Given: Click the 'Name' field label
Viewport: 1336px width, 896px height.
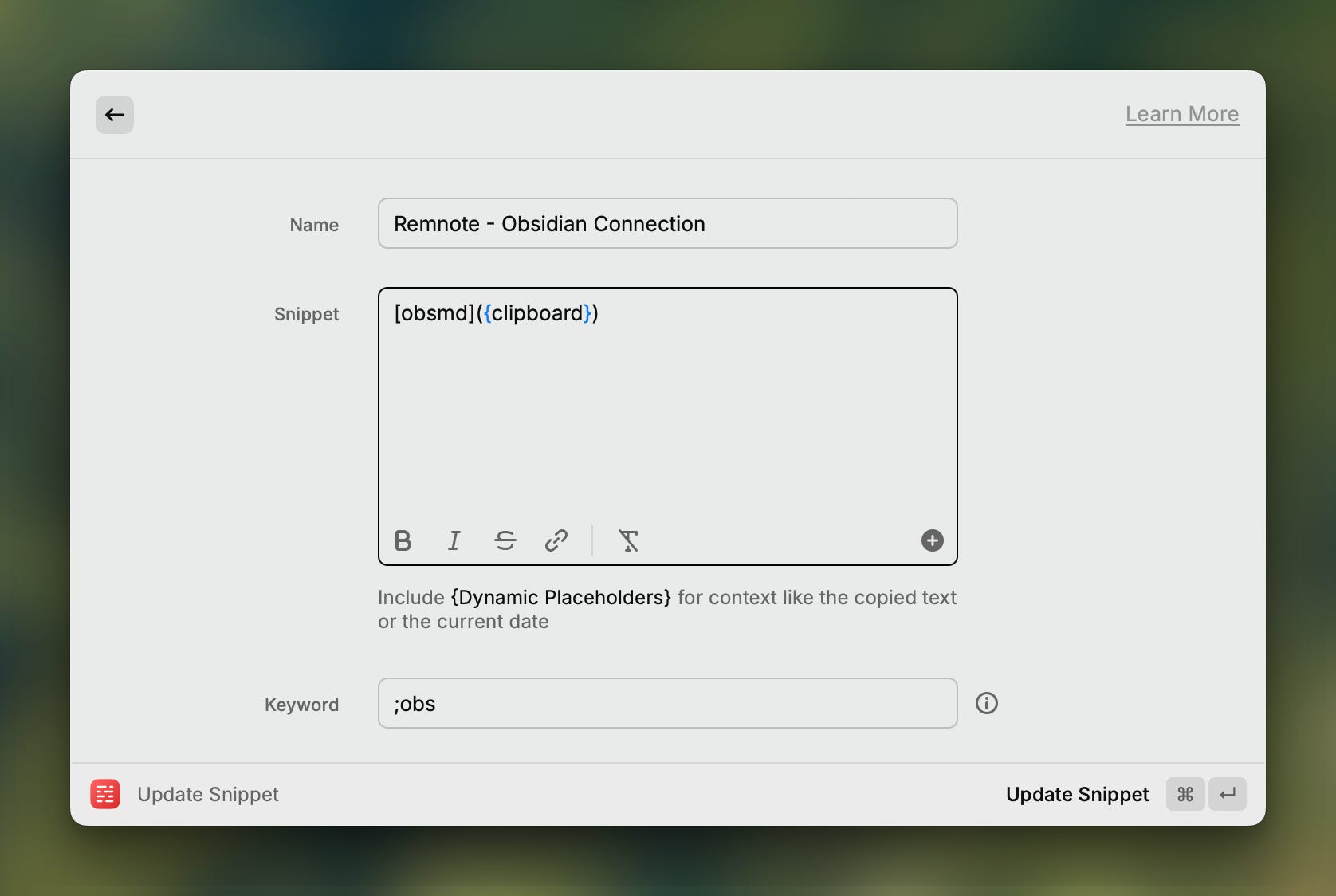Looking at the screenshot, I should [314, 225].
